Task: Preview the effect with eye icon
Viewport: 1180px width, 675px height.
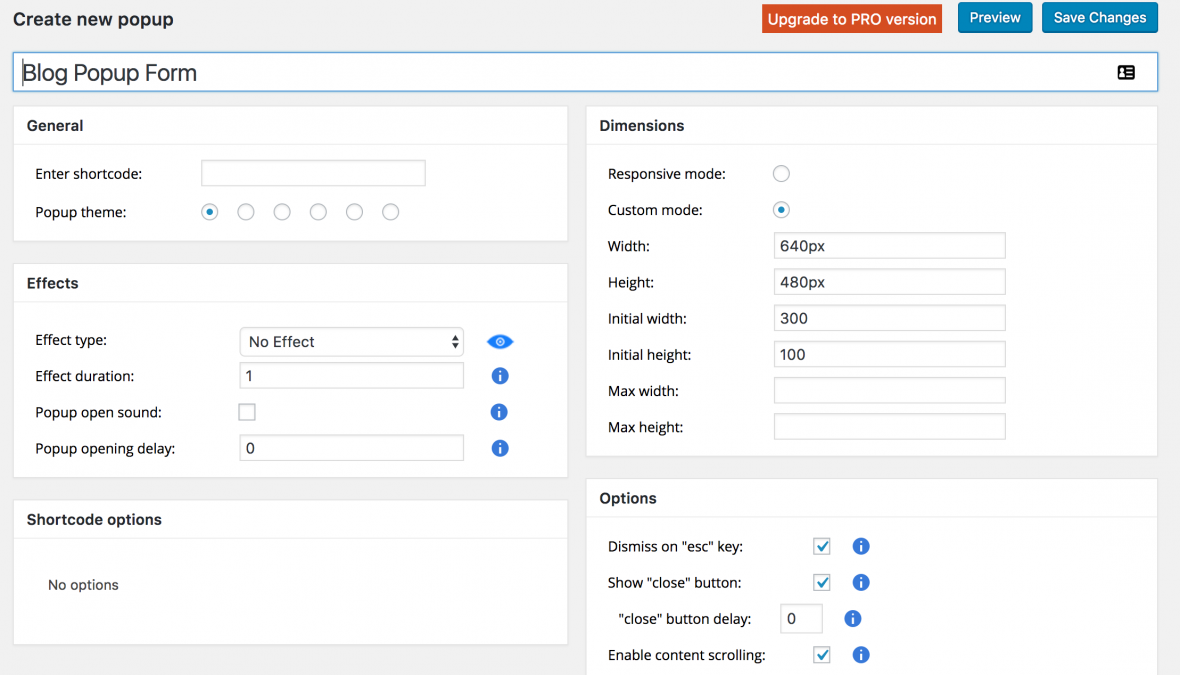Action: pyautogui.click(x=500, y=342)
